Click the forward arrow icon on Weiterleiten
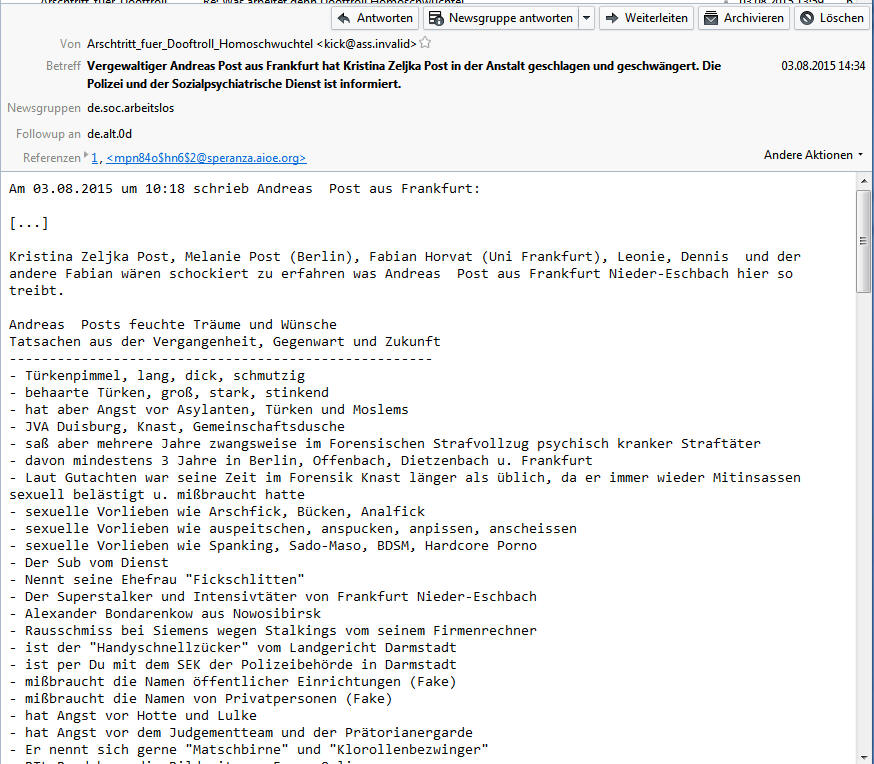Screen dimensions: 874x764 pos(612,18)
